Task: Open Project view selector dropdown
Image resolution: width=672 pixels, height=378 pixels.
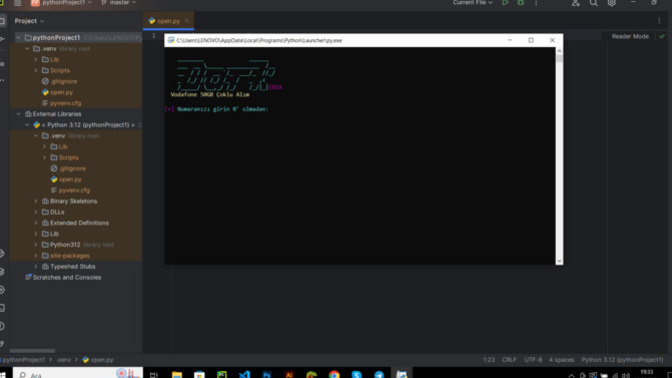Action: [x=29, y=21]
